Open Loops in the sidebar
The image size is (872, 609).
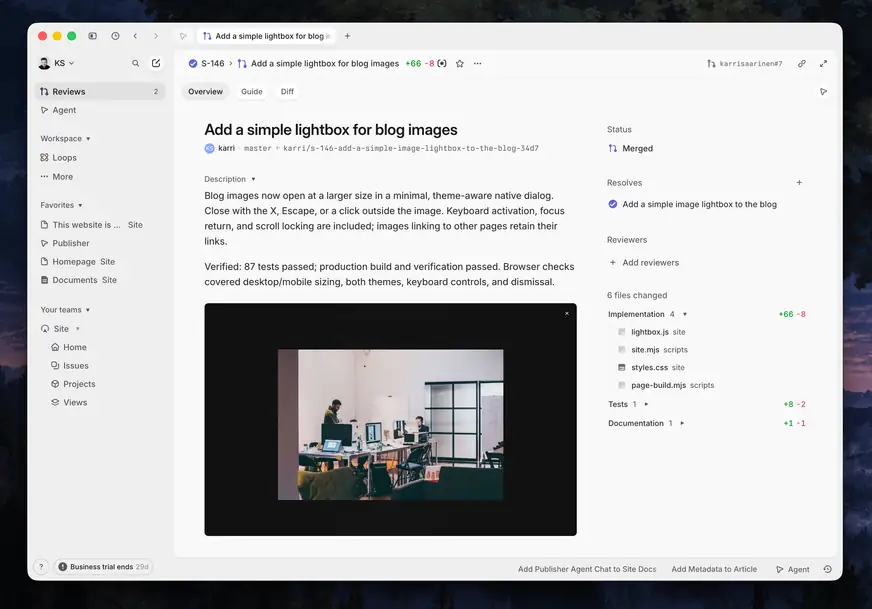pyautogui.click(x=58, y=158)
